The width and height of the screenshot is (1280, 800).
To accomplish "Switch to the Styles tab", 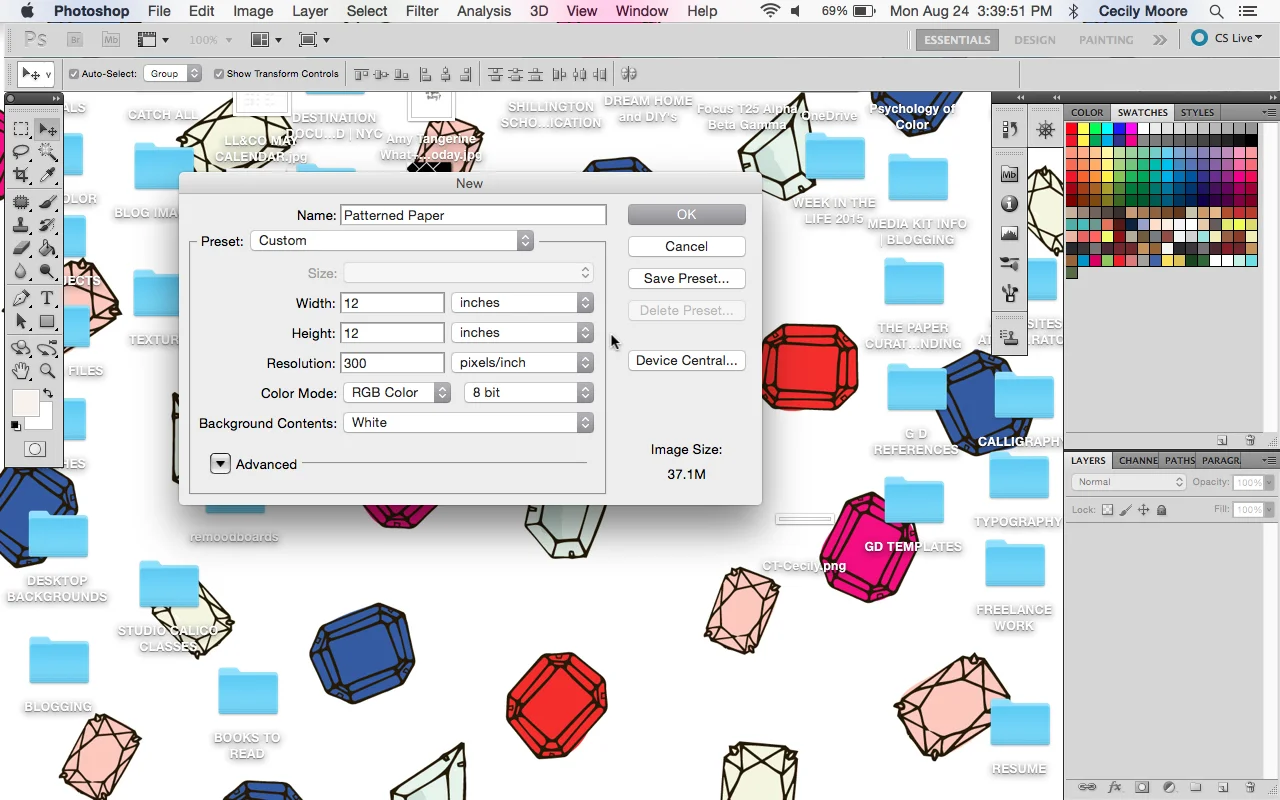I will (1197, 112).
